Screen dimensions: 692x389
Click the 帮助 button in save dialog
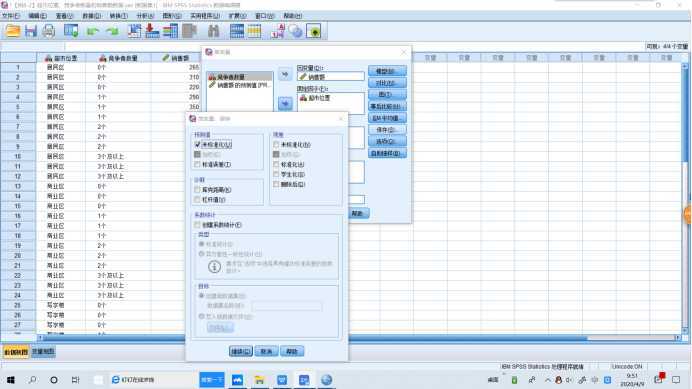[292, 351]
